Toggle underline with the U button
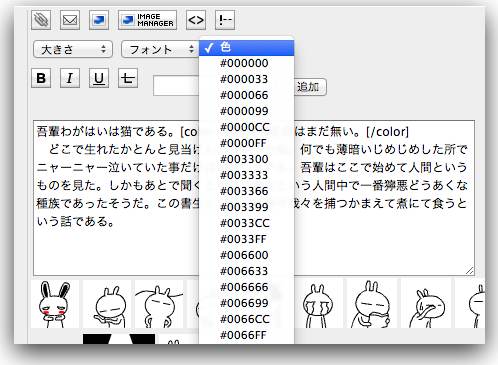 point(99,78)
